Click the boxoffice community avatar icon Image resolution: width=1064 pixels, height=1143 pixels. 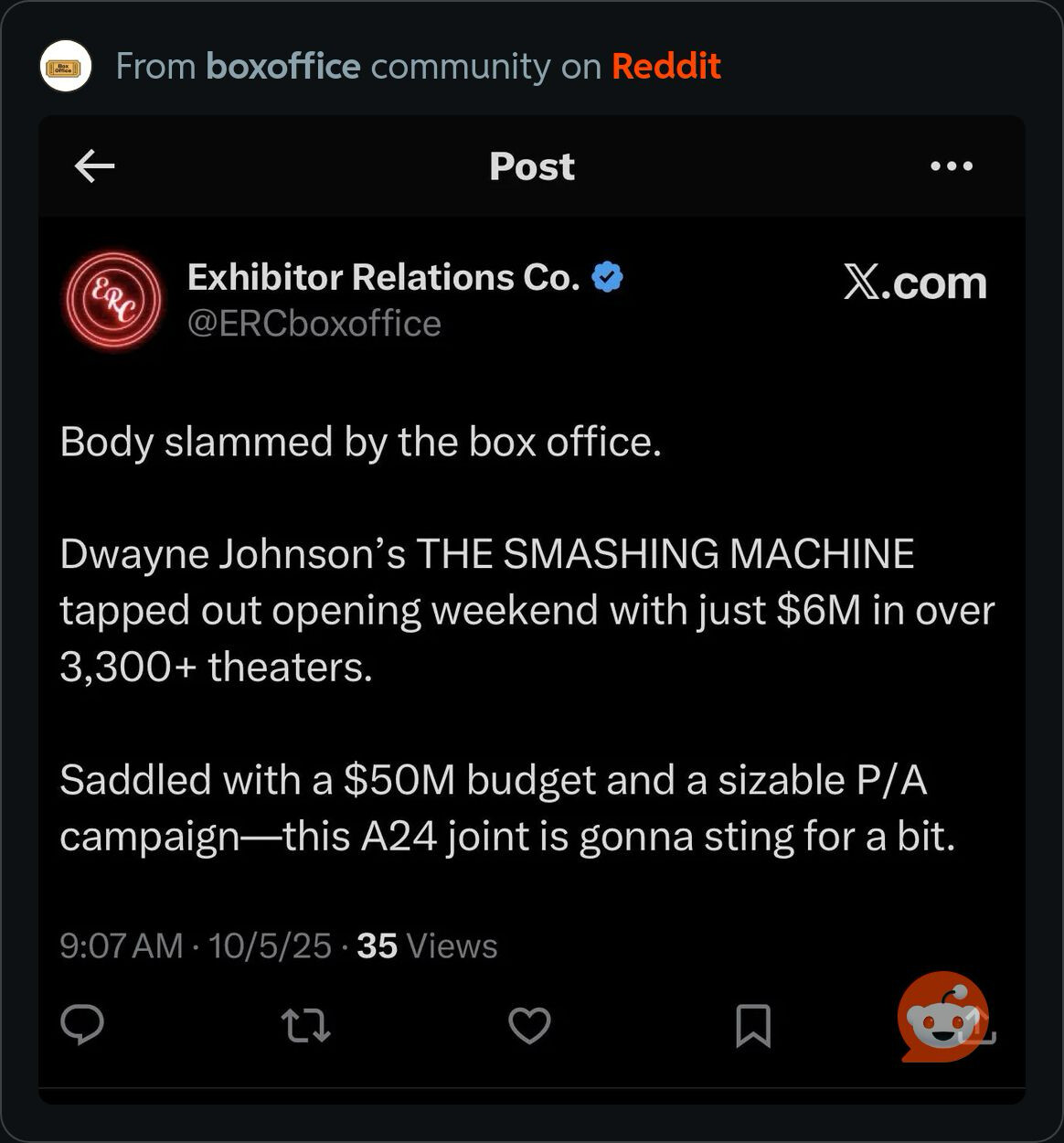(x=66, y=67)
